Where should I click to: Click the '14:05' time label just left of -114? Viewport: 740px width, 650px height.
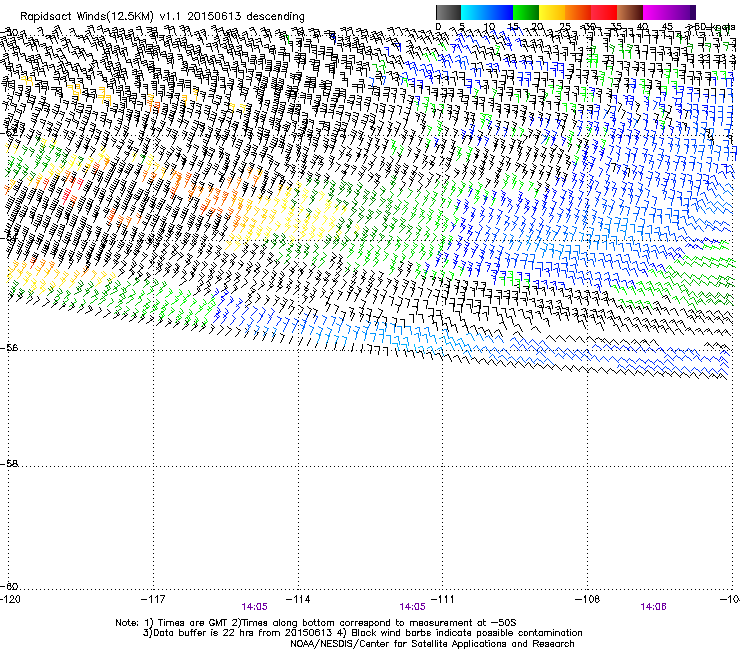point(254,607)
